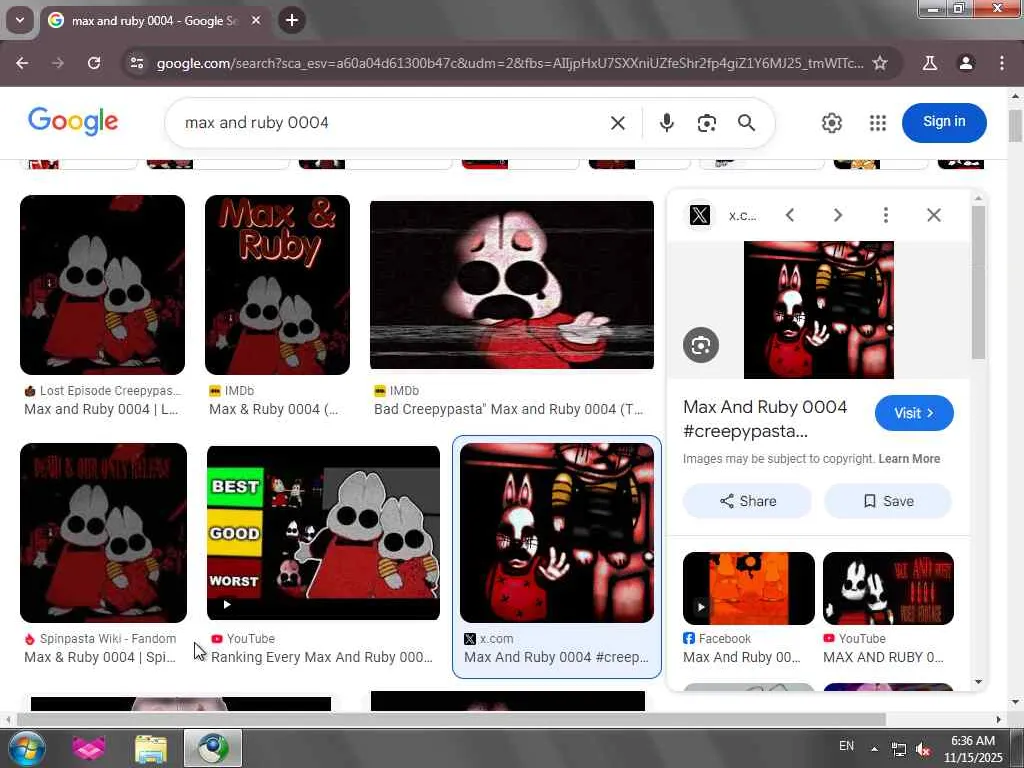1024x768 pixels.
Task: Select the google.com URL address field
Action: coord(509,63)
